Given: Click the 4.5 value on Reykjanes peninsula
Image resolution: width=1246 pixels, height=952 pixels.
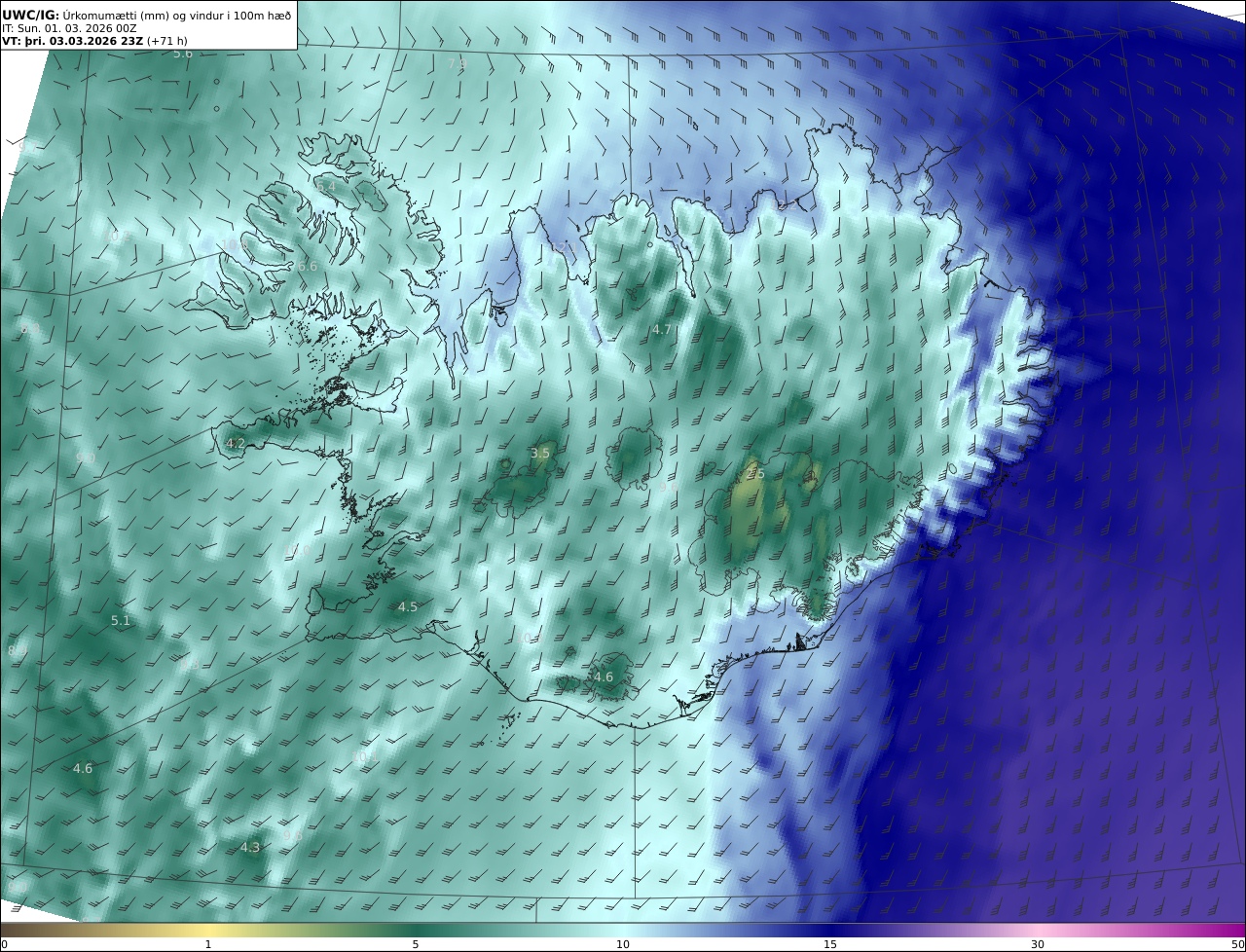Looking at the screenshot, I should tap(408, 607).
